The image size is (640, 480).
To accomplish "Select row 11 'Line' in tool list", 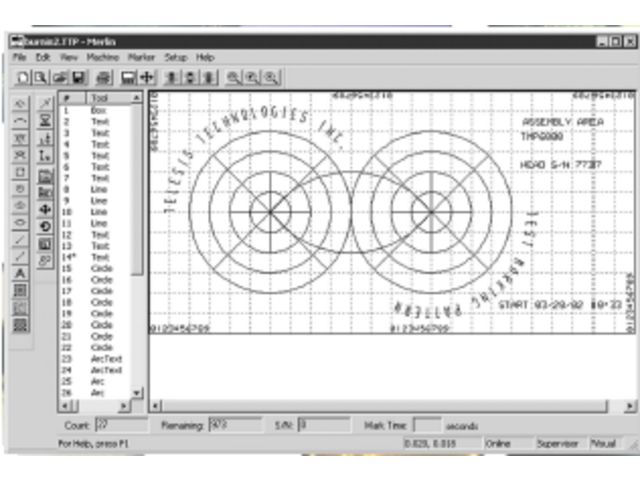I will point(96,224).
